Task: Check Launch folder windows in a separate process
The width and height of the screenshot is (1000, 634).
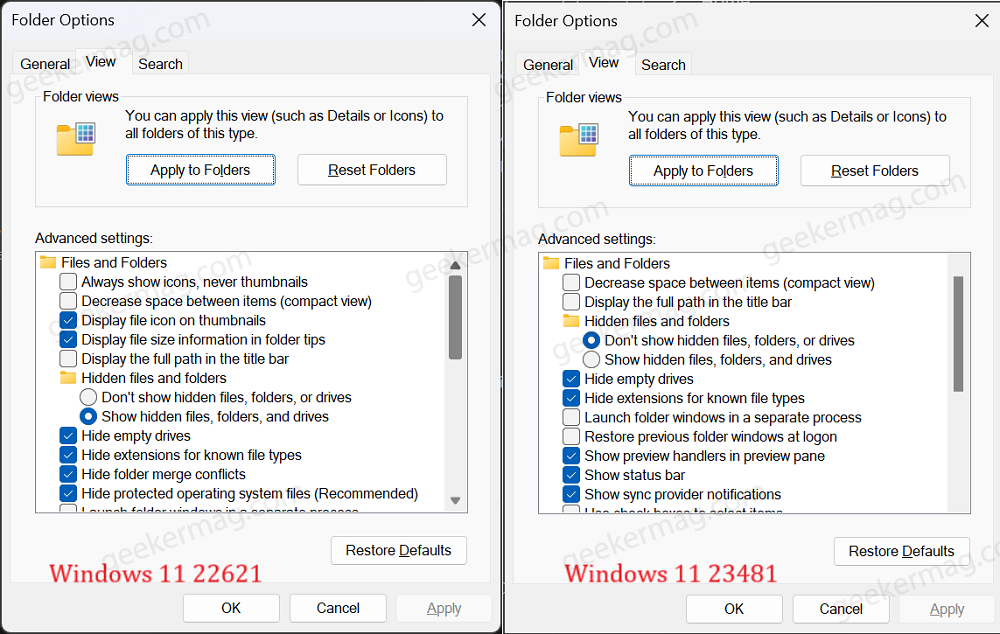Action: click(571, 417)
